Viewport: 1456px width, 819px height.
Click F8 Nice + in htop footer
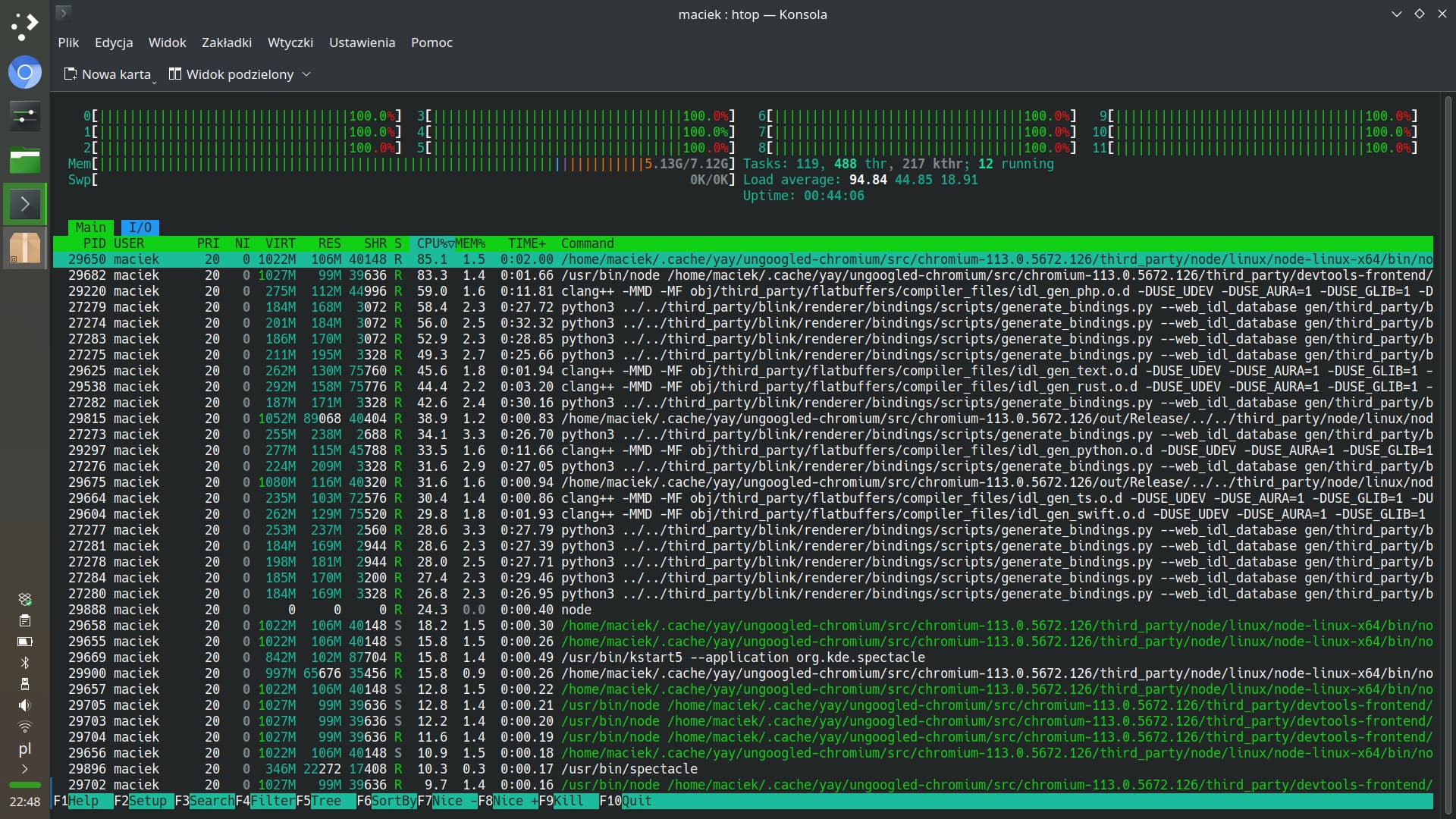508,801
